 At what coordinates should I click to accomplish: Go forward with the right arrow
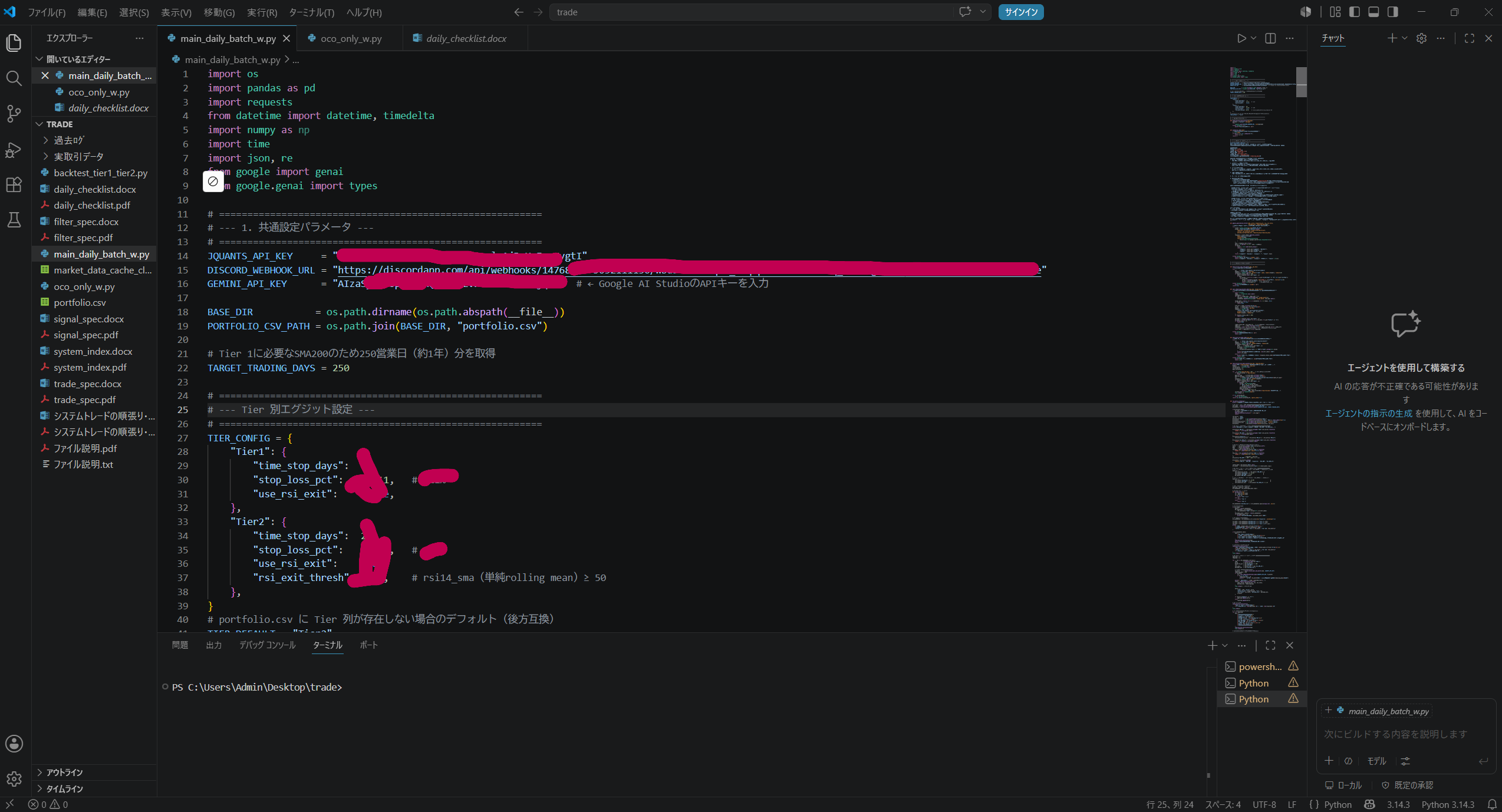(538, 12)
